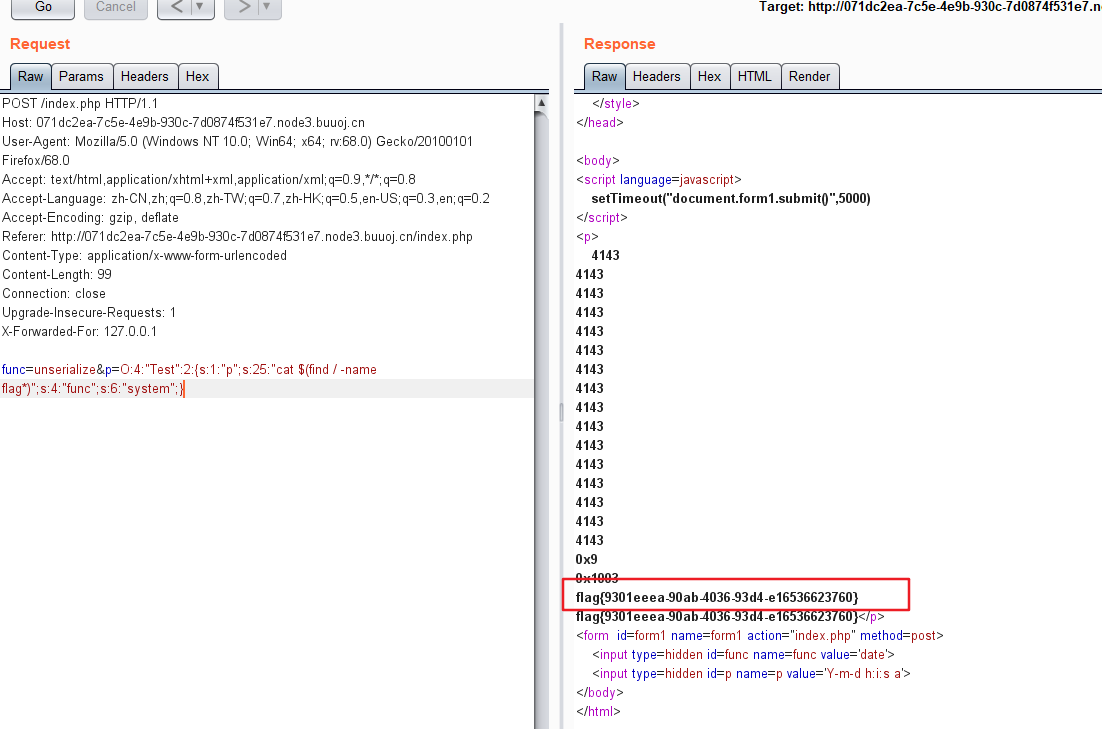Go forward with the next history arrow

coord(243,7)
